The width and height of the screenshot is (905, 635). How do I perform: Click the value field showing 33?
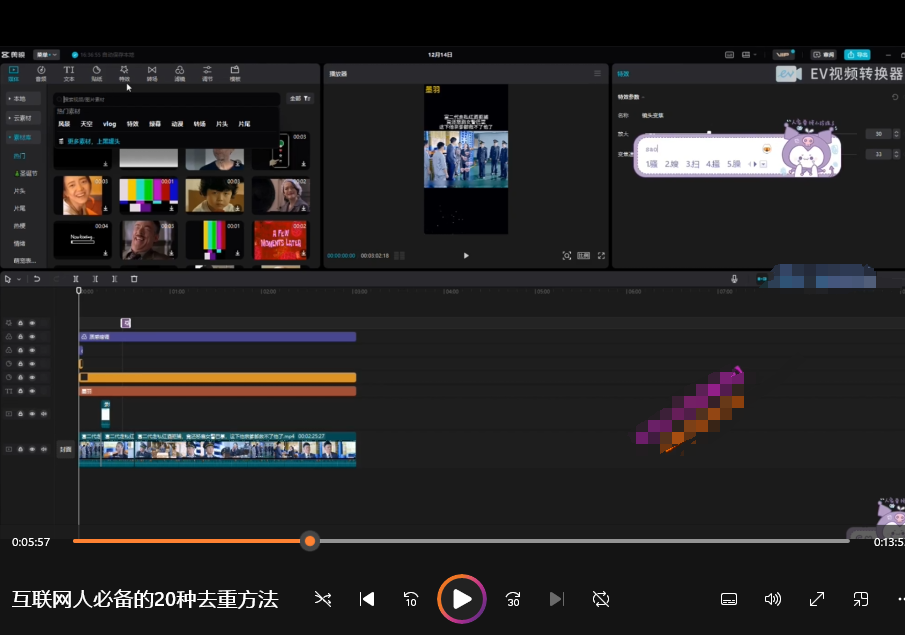(x=878, y=154)
